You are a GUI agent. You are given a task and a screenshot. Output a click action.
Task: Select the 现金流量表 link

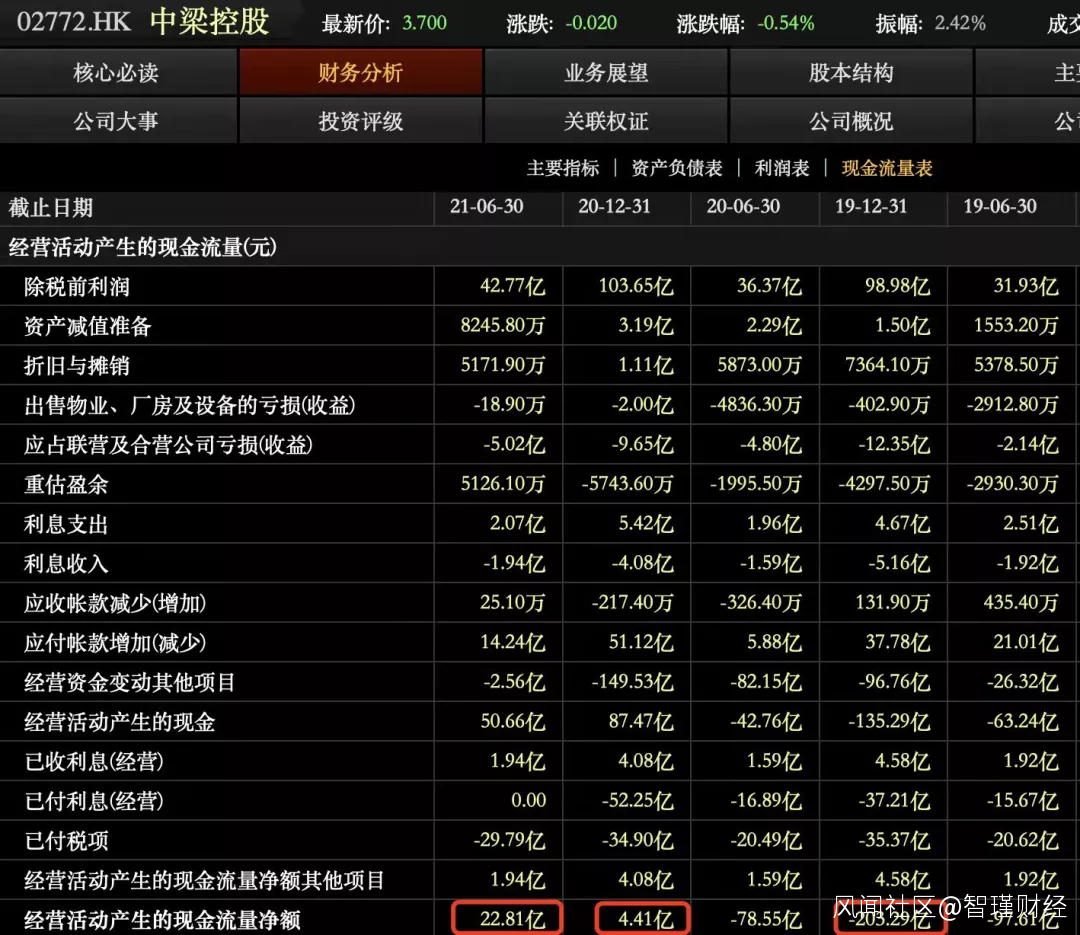tap(886, 168)
